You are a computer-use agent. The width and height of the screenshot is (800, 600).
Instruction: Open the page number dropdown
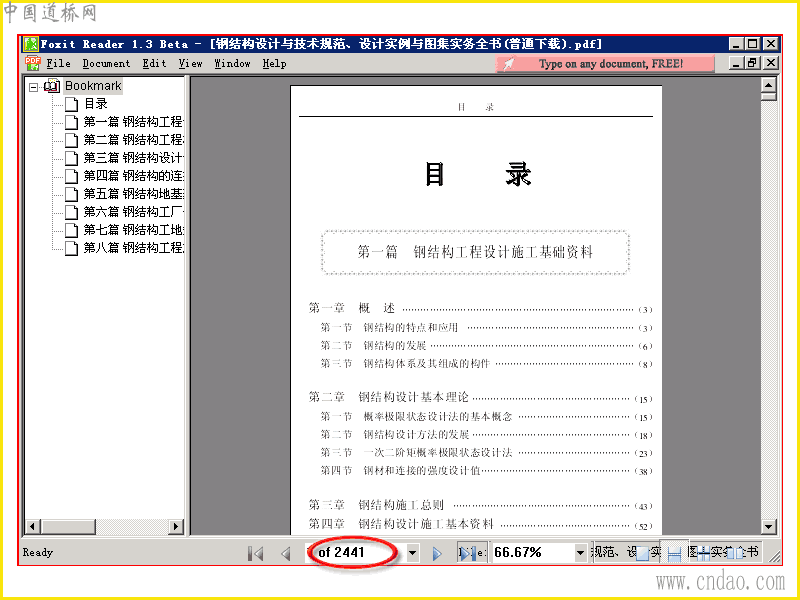pos(412,553)
